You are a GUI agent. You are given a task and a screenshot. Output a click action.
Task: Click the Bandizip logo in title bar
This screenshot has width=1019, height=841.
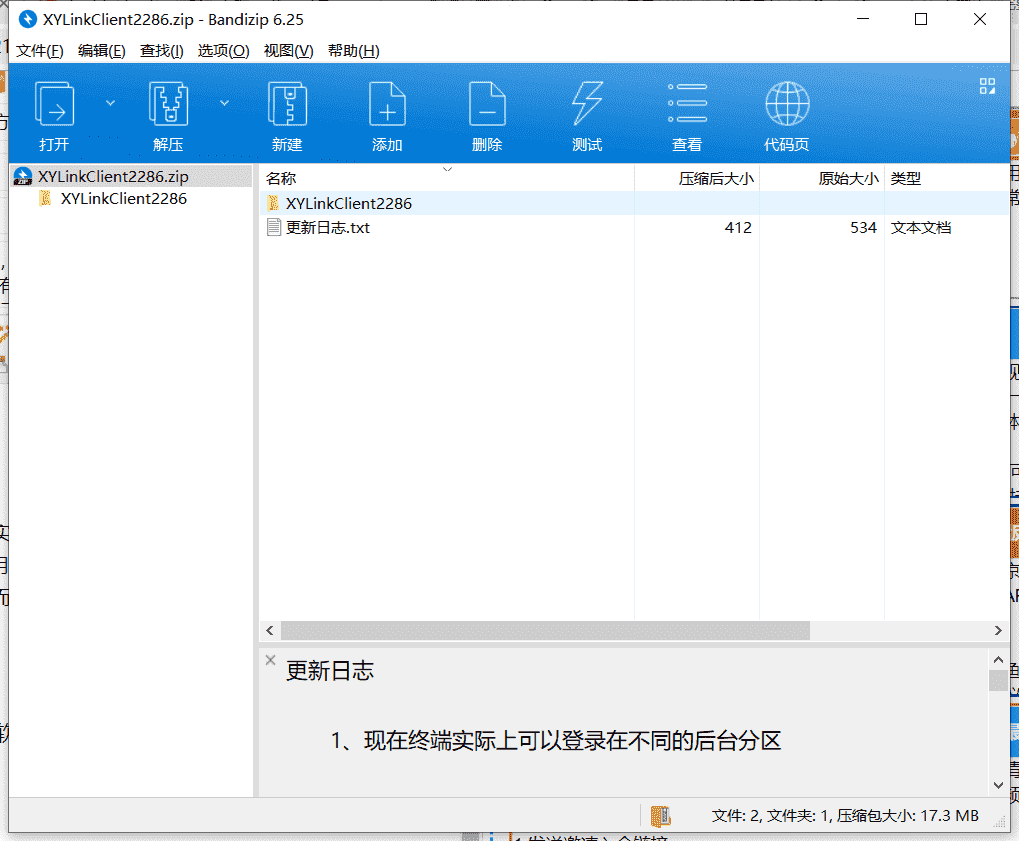click(x=27, y=19)
